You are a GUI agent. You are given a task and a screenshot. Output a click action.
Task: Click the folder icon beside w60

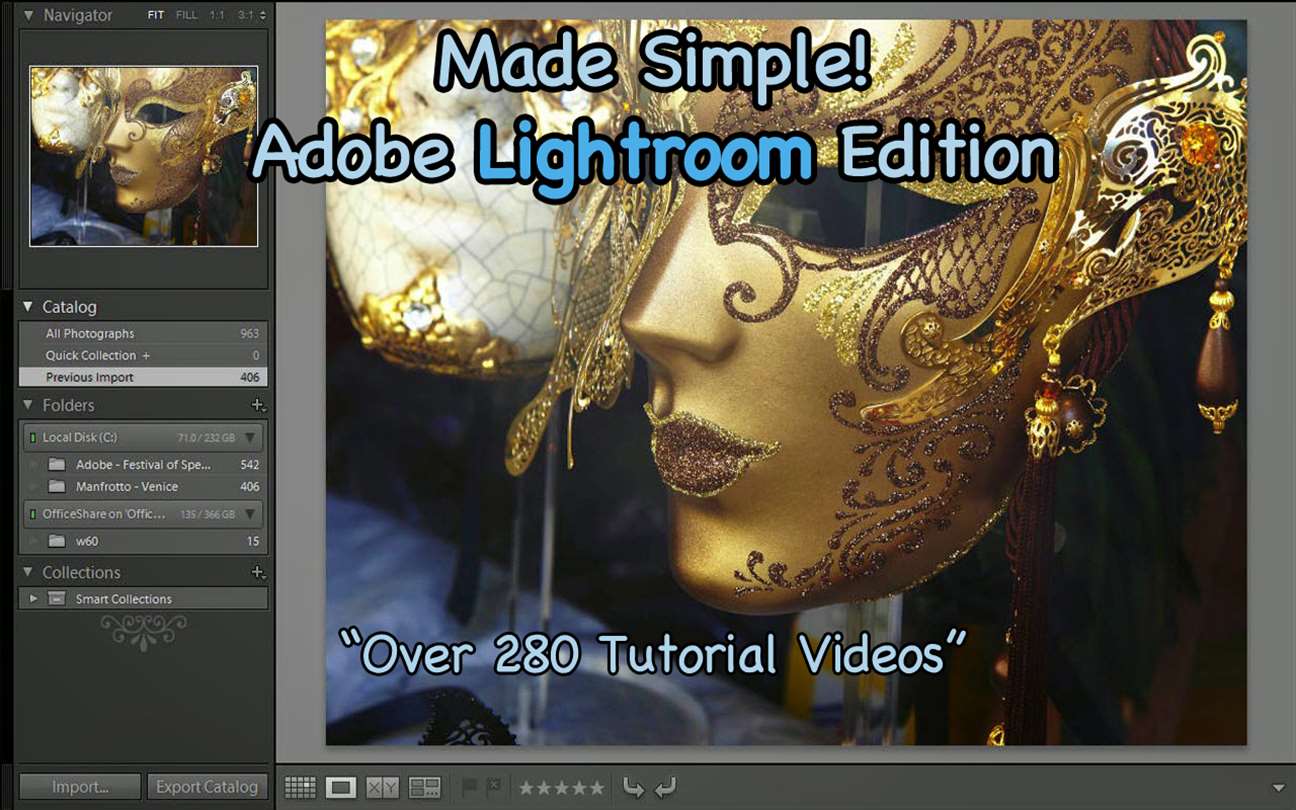tap(57, 541)
